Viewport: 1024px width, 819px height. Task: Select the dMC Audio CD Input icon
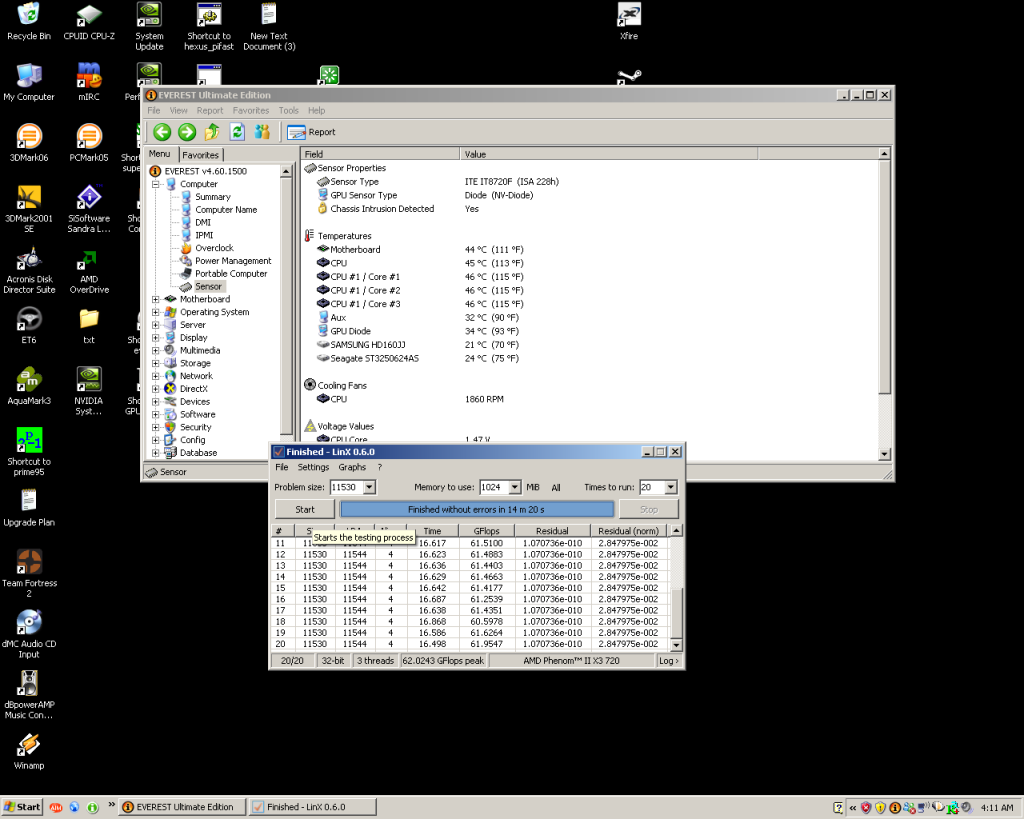[x=29, y=634]
